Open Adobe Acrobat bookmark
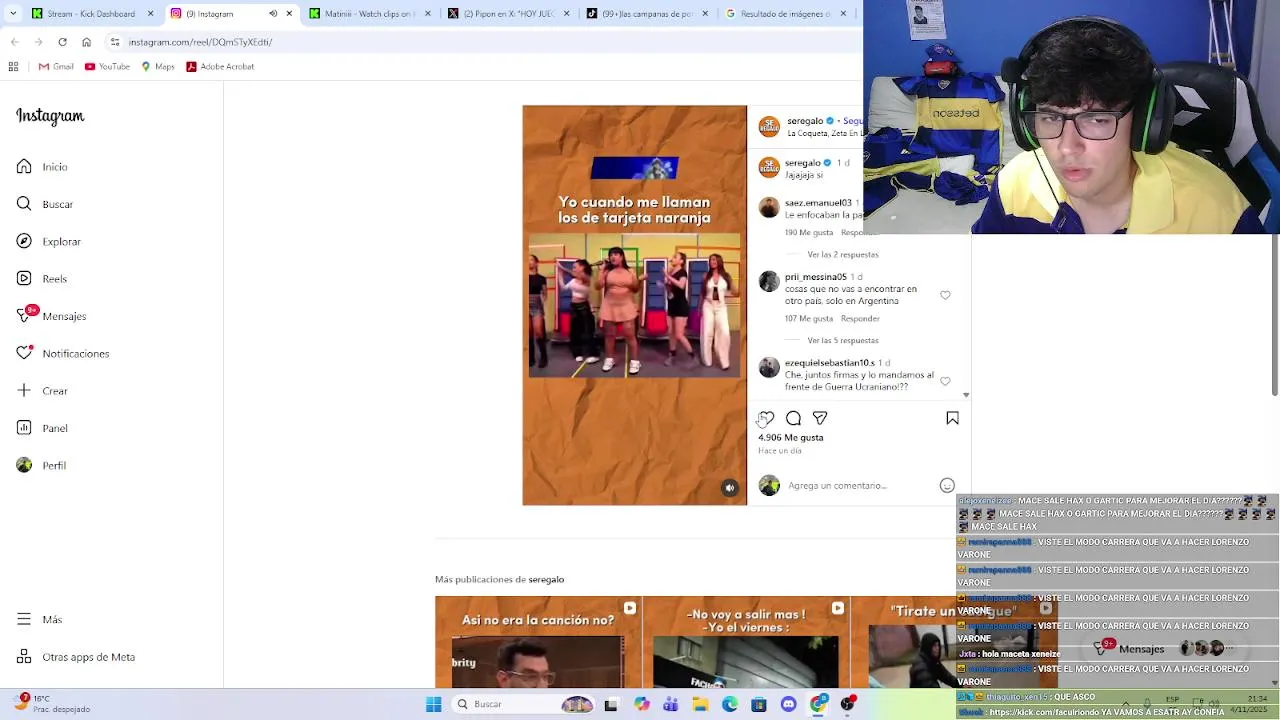The height and width of the screenshot is (720, 1280). pos(220,67)
